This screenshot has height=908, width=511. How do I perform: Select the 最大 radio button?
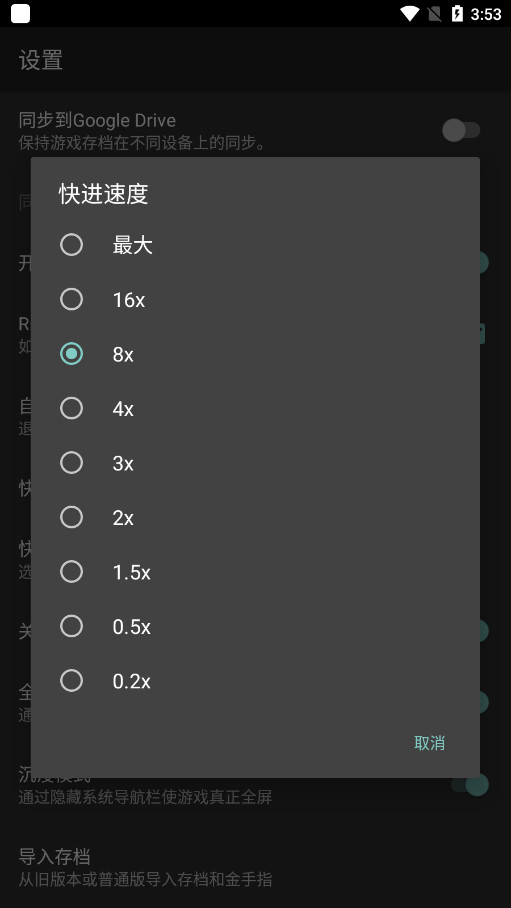click(71, 245)
